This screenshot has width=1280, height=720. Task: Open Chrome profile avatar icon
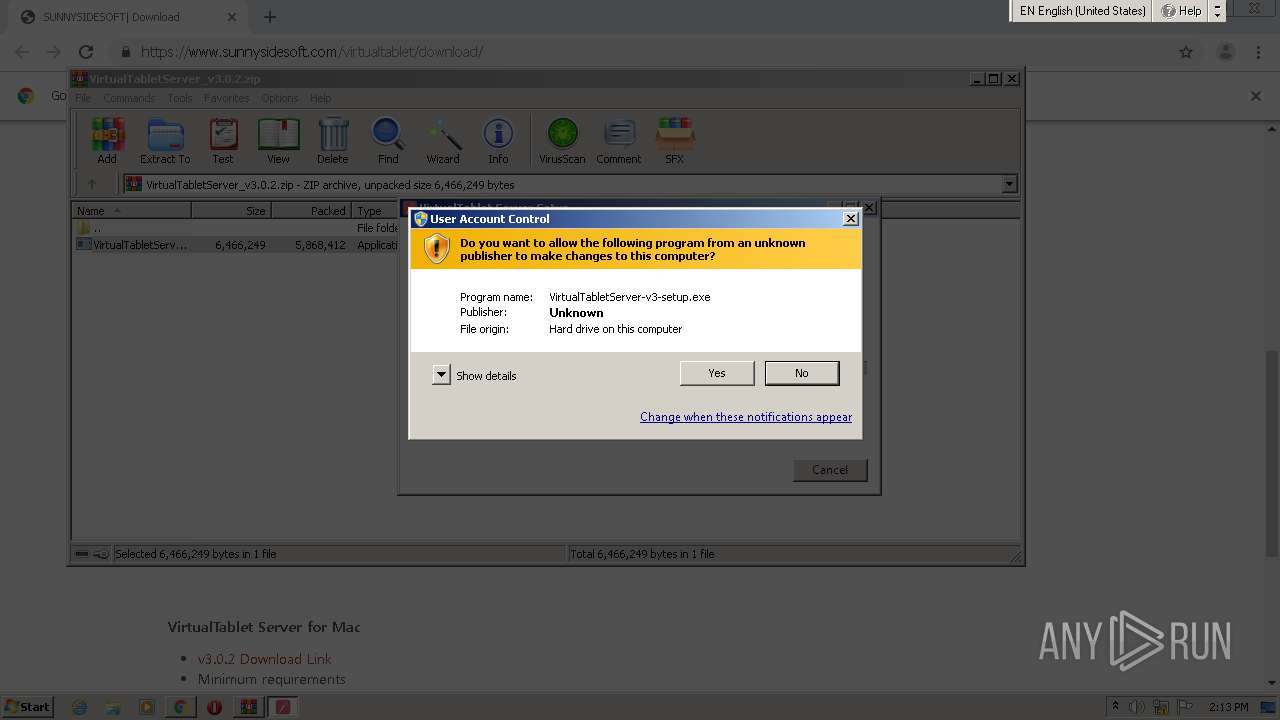[x=1225, y=52]
